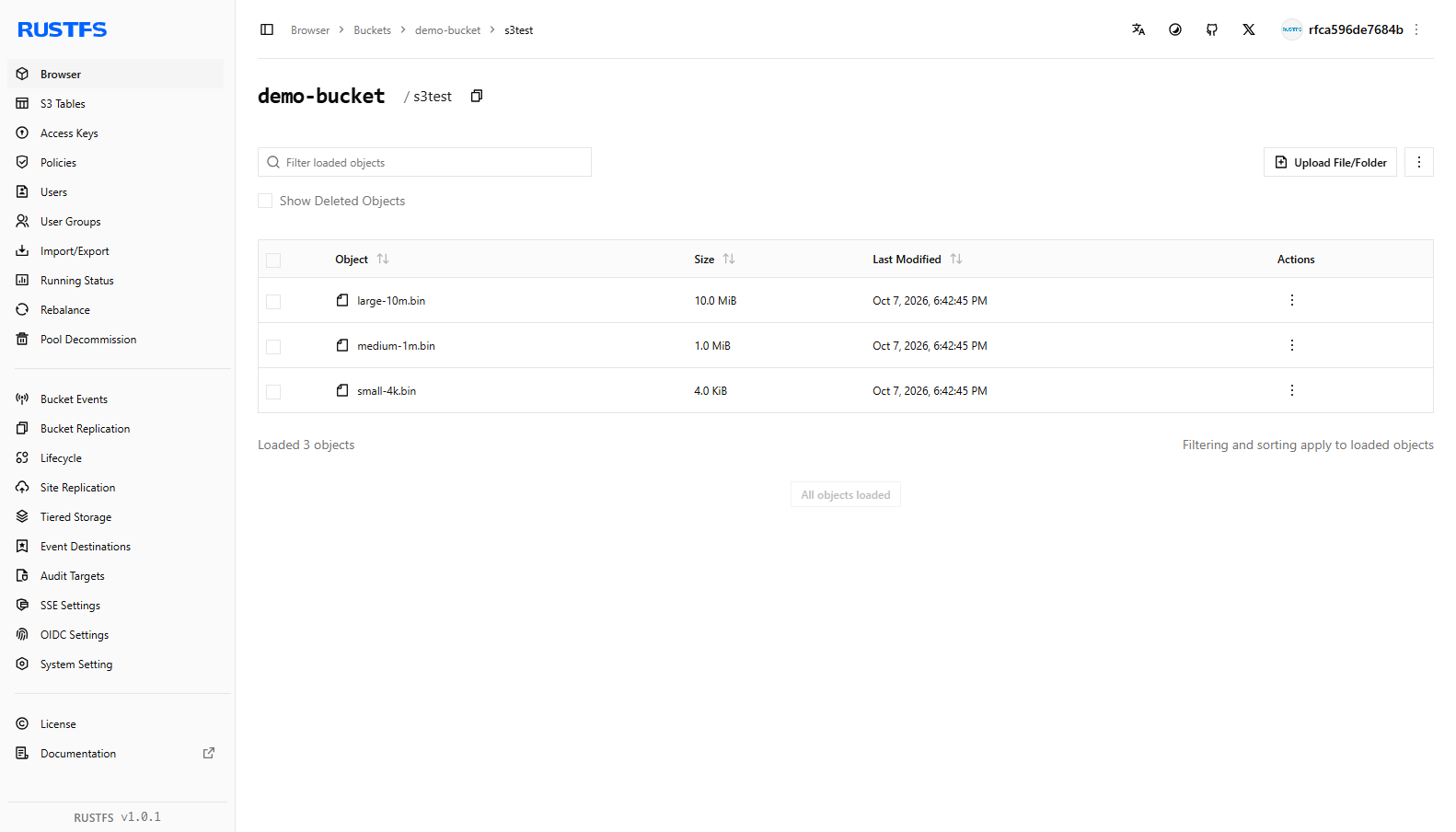This screenshot has width=1456, height=832.
Task: Open S3 Tables in sidebar
Action: coord(115,103)
